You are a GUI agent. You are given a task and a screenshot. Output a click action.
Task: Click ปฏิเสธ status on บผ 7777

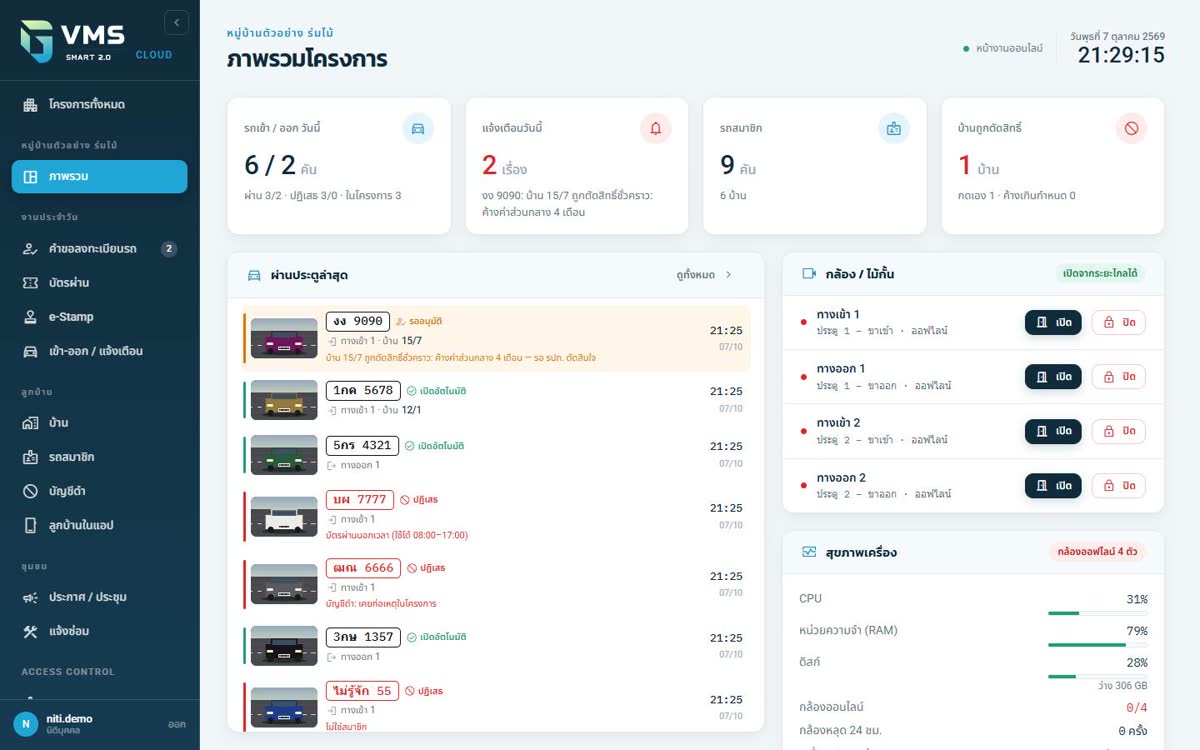419,499
